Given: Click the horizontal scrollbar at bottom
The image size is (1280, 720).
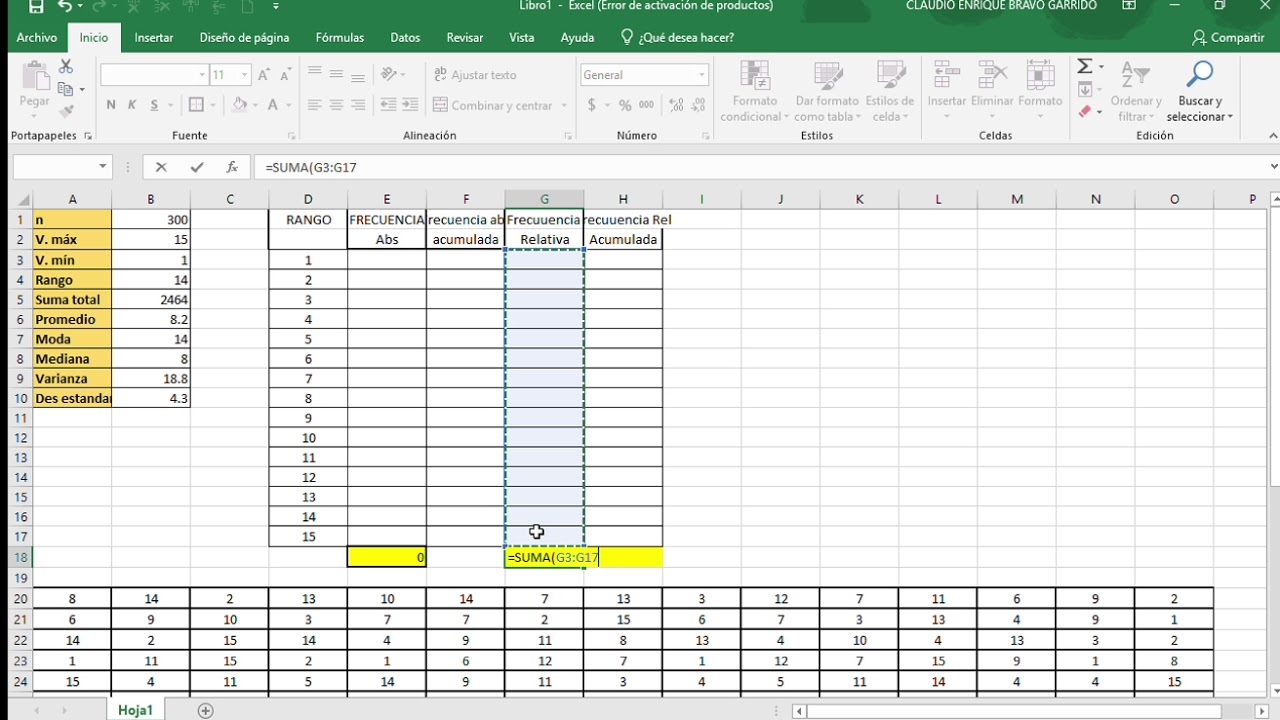Looking at the screenshot, I should pos(1028,711).
